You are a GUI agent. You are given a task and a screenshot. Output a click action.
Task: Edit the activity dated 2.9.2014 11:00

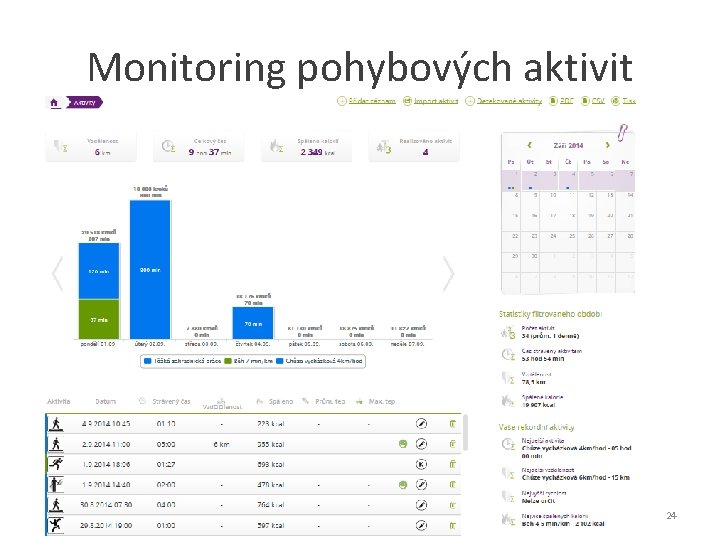point(421,444)
